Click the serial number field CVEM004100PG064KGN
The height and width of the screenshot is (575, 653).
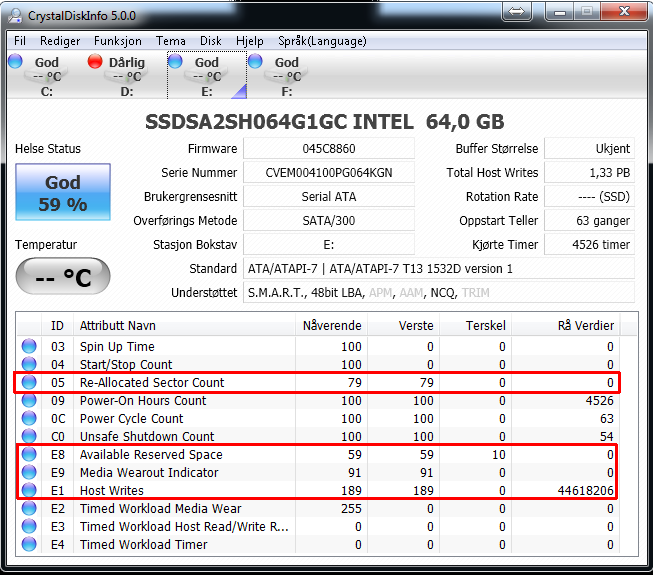click(x=329, y=172)
